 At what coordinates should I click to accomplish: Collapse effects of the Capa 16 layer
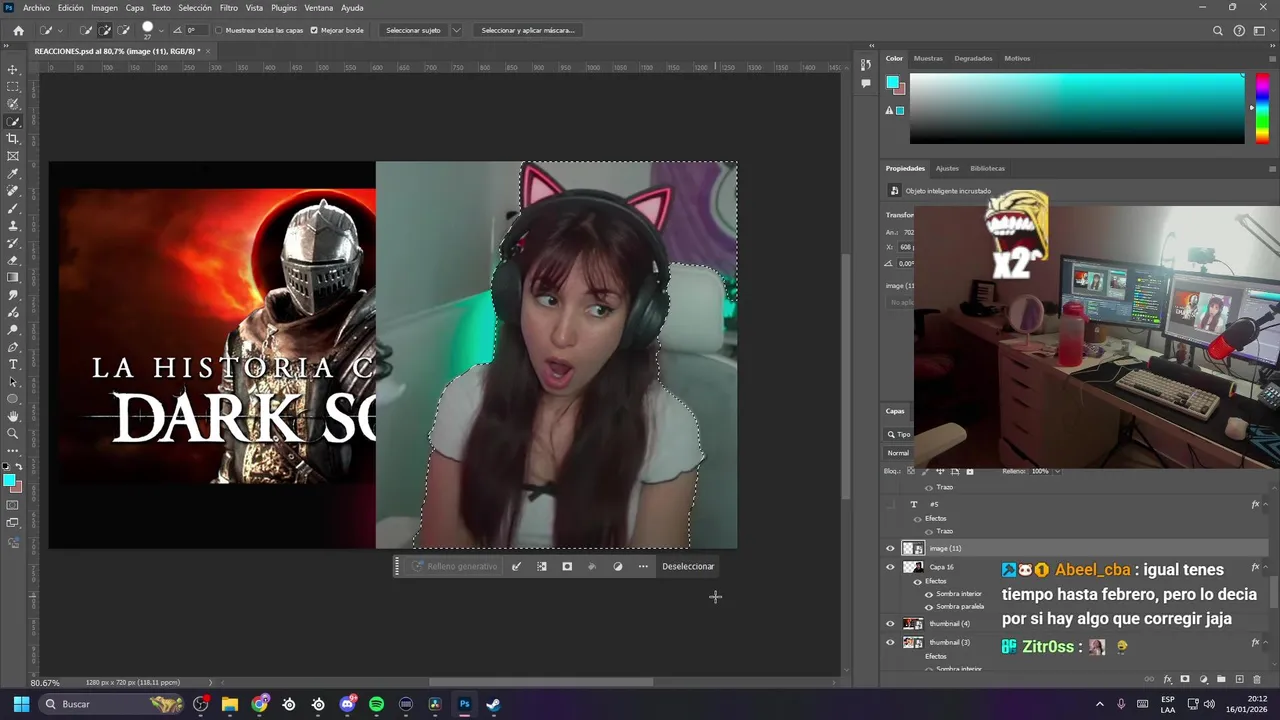(1267, 567)
